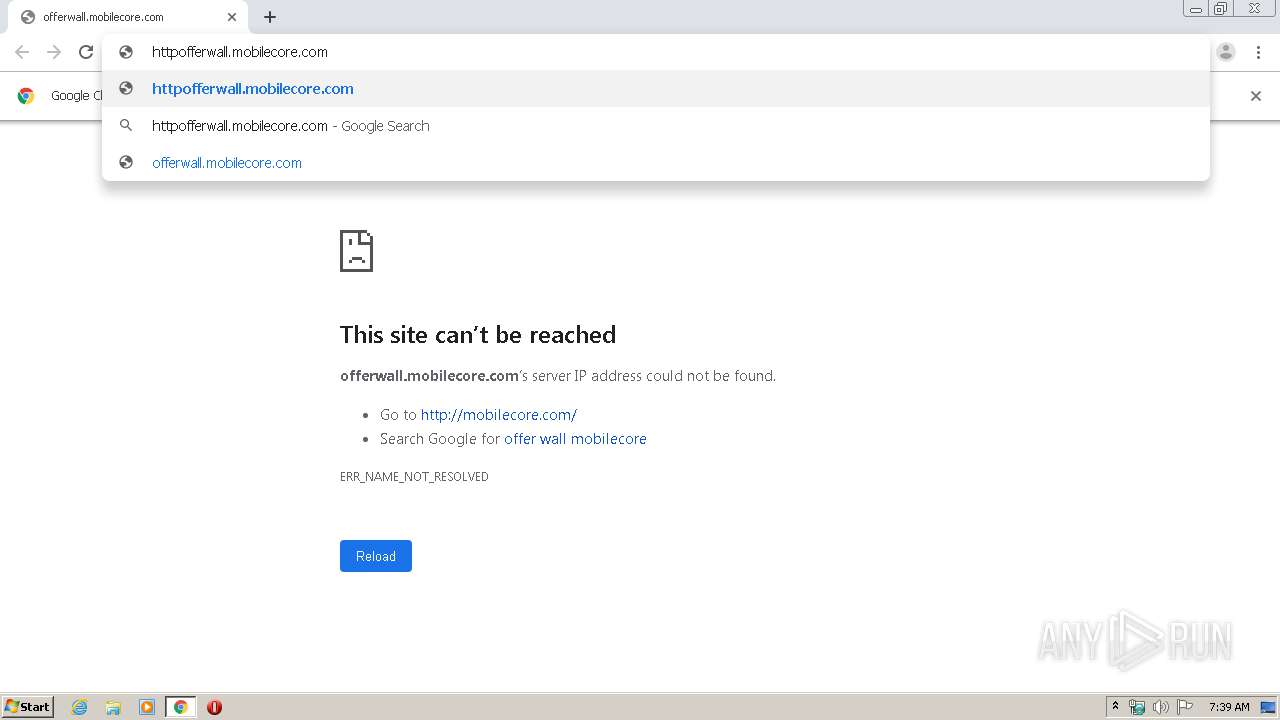The height and width of the screenshot is (720, 1280).
Task: Click ERR_NAME_NOT_RESOLVED error code text
Action: (414, 477)
